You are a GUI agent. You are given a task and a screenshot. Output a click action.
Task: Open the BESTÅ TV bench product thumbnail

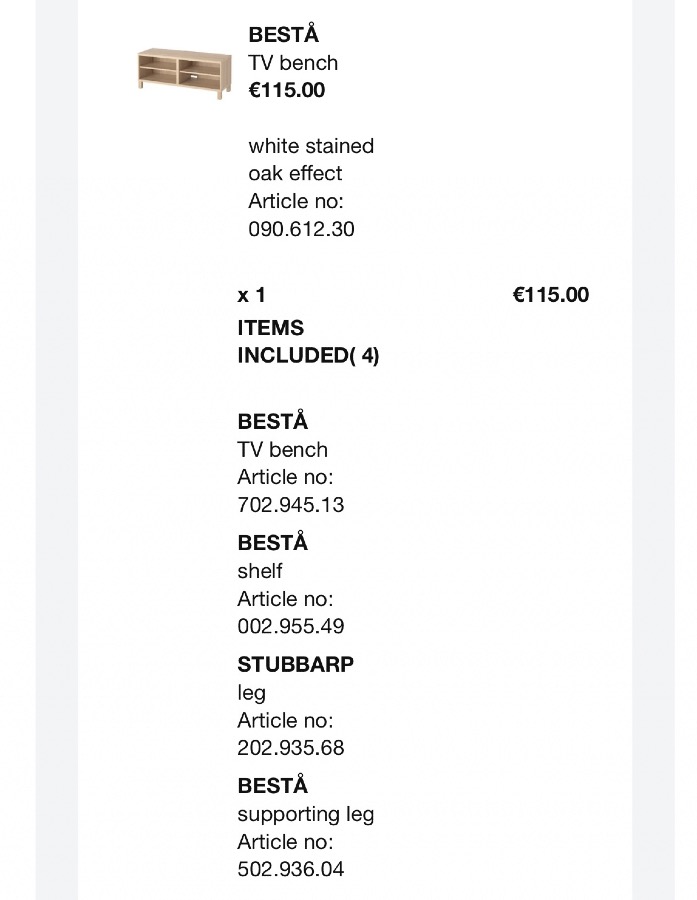[184, 73]
